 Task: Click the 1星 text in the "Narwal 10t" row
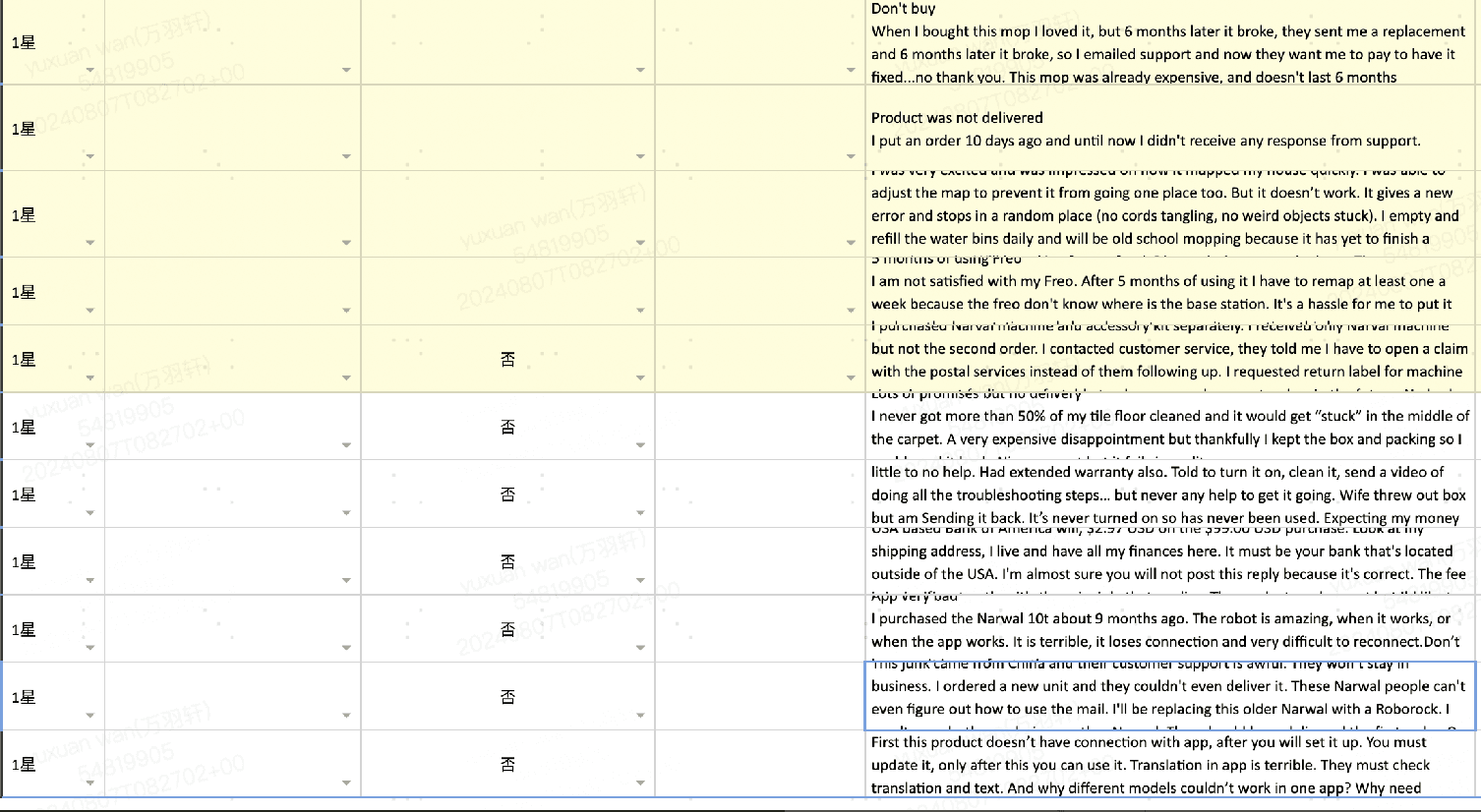click(24, 629)
